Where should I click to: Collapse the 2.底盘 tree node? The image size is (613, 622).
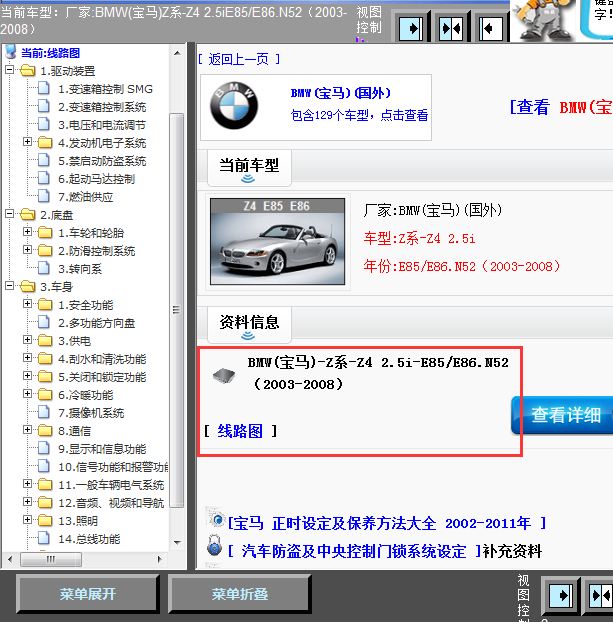coord(10,214)
